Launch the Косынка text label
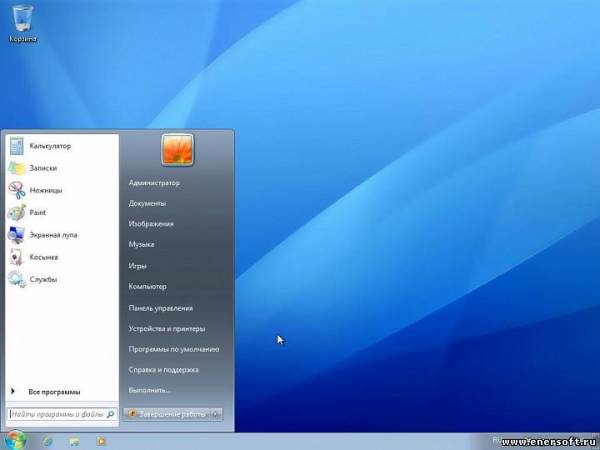 click(x=44, y=257)
